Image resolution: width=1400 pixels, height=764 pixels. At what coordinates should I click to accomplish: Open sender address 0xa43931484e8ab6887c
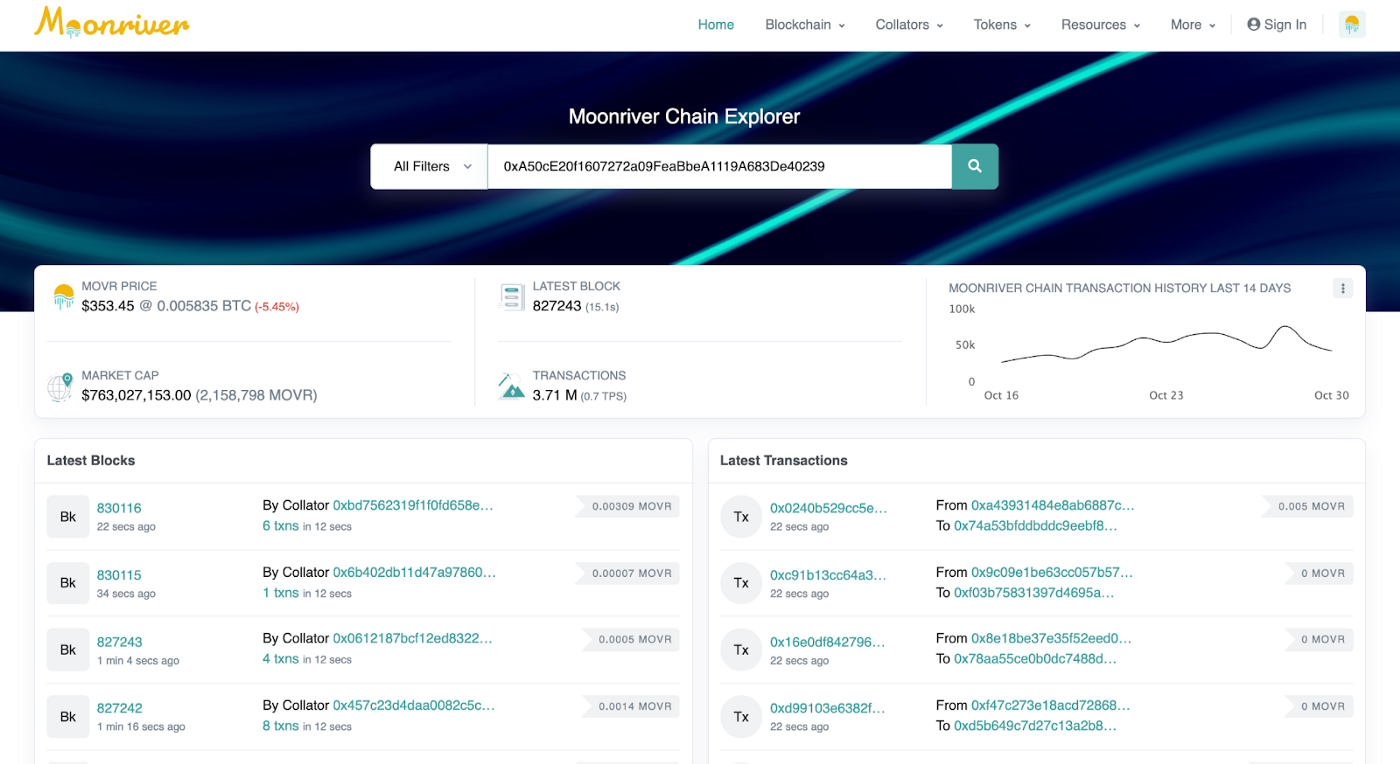(x=1053, y=505)
